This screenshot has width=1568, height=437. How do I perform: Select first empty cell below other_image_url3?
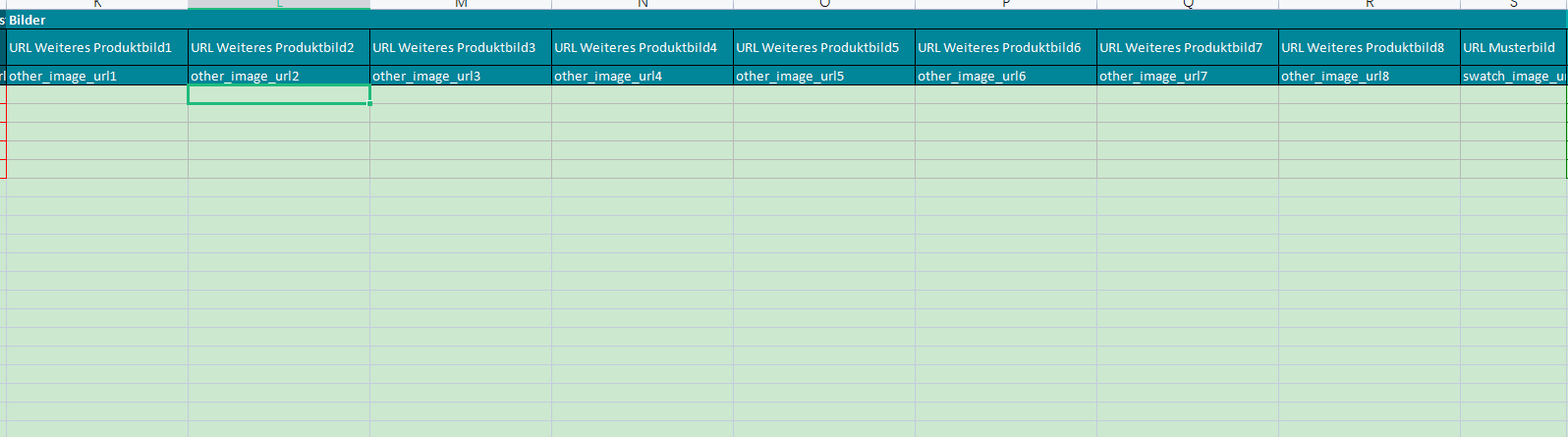click(x=460, y=94)
